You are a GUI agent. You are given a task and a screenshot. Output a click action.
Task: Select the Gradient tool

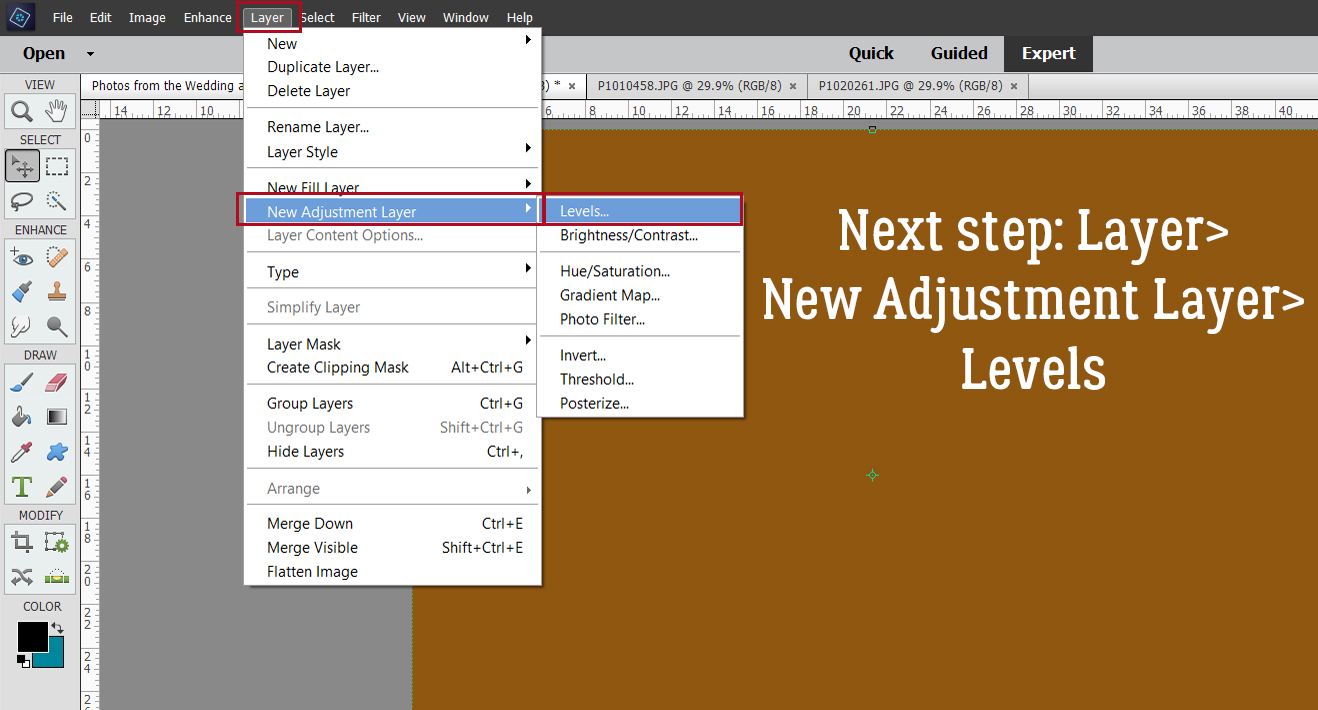click(x=57, y=416)
